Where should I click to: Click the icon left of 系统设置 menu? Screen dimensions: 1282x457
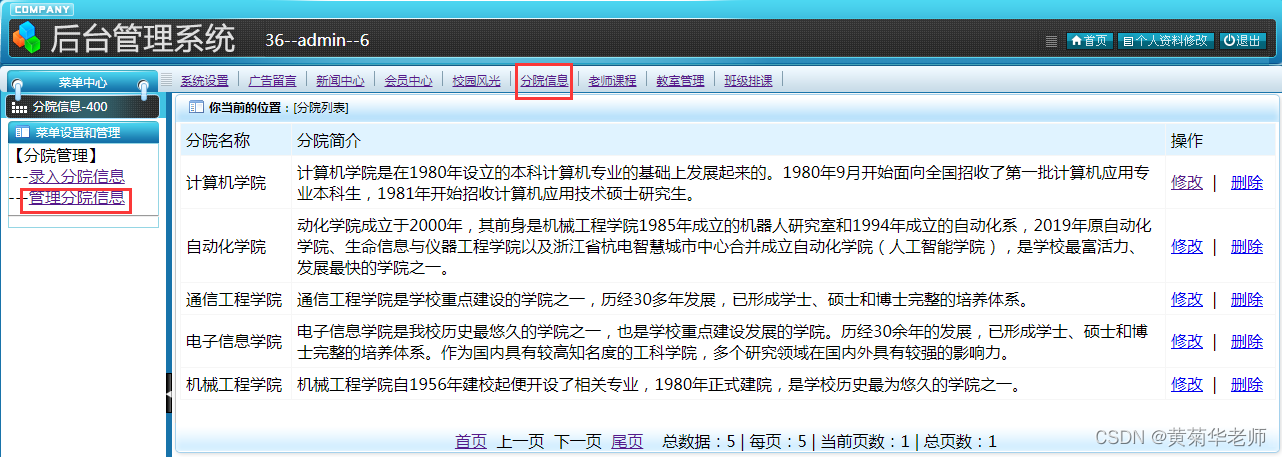point(167,80)
